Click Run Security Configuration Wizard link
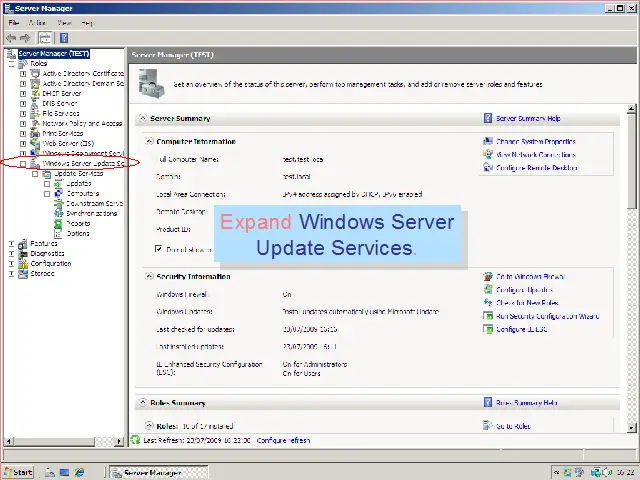 [548, 316]
